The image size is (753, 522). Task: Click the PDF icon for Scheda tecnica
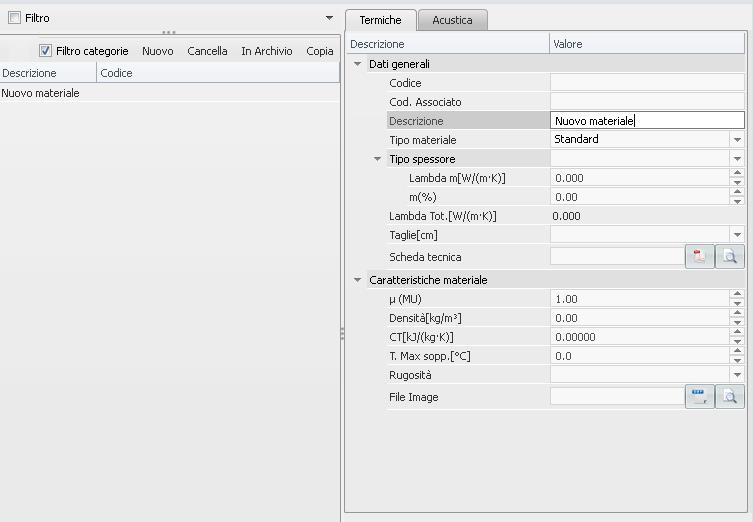(699, 257)
